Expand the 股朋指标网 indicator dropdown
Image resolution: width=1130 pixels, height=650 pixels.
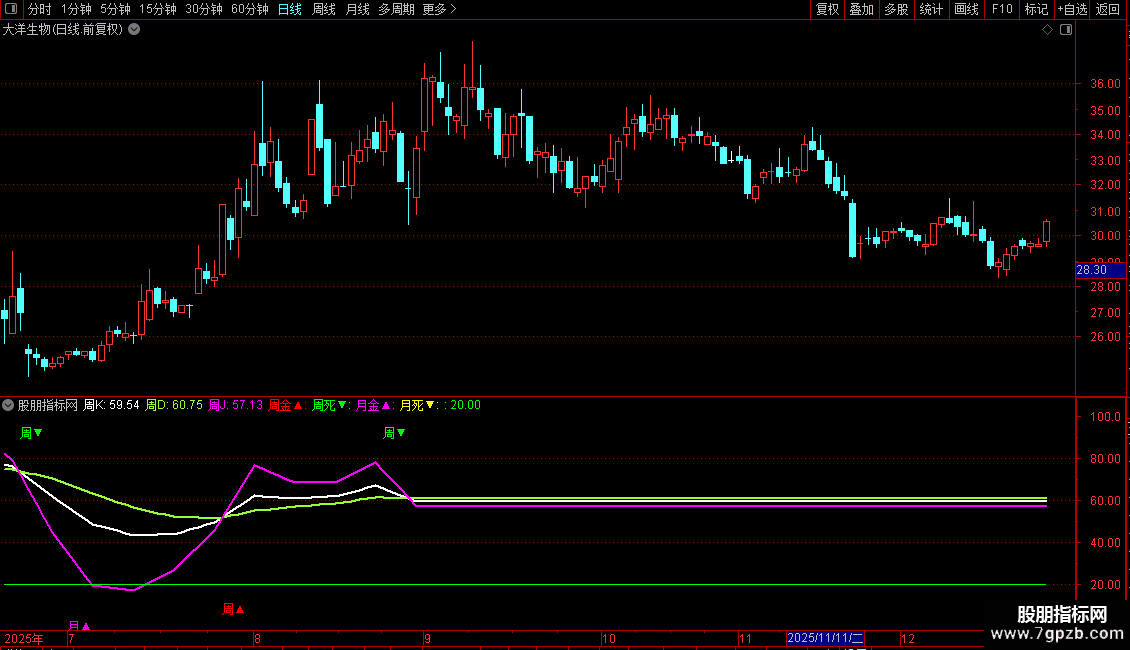(9, 405)
